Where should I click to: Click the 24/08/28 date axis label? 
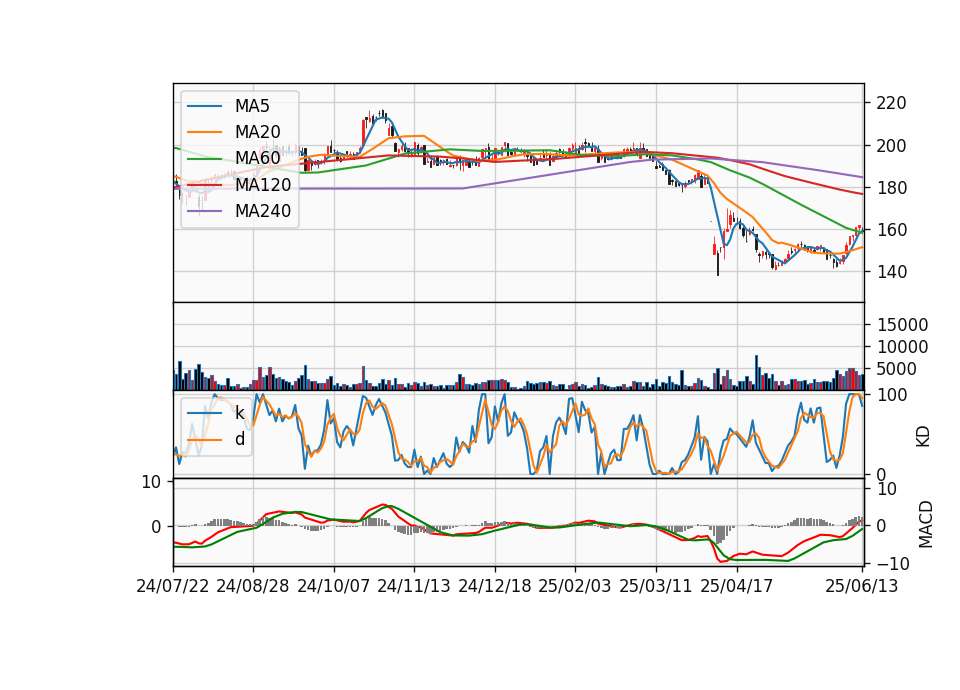pyautogui.click(x=253, y=586)
